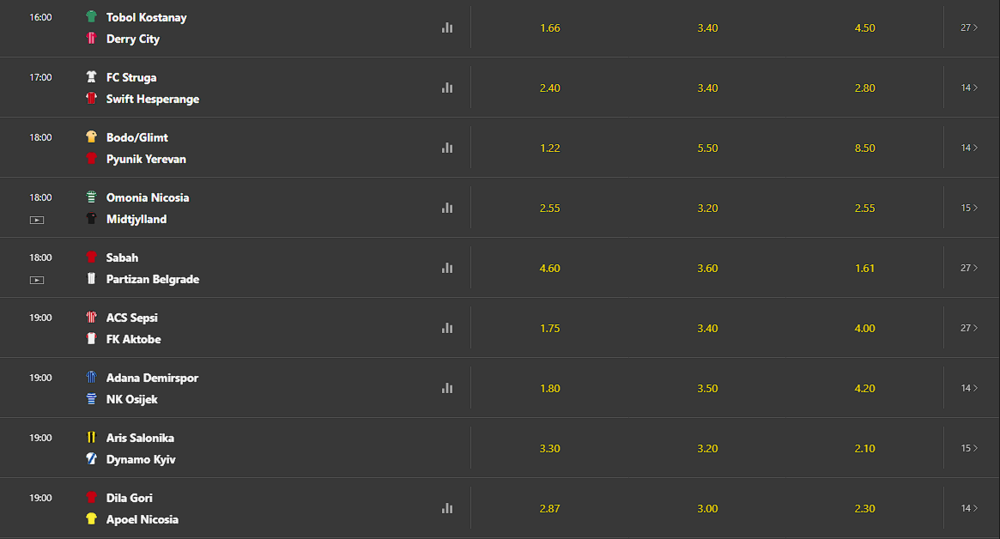This screenshot has width=1000, height=539.
Task: Expand 15 more markets for Omonia Nicosia
Action: point(969,208)
